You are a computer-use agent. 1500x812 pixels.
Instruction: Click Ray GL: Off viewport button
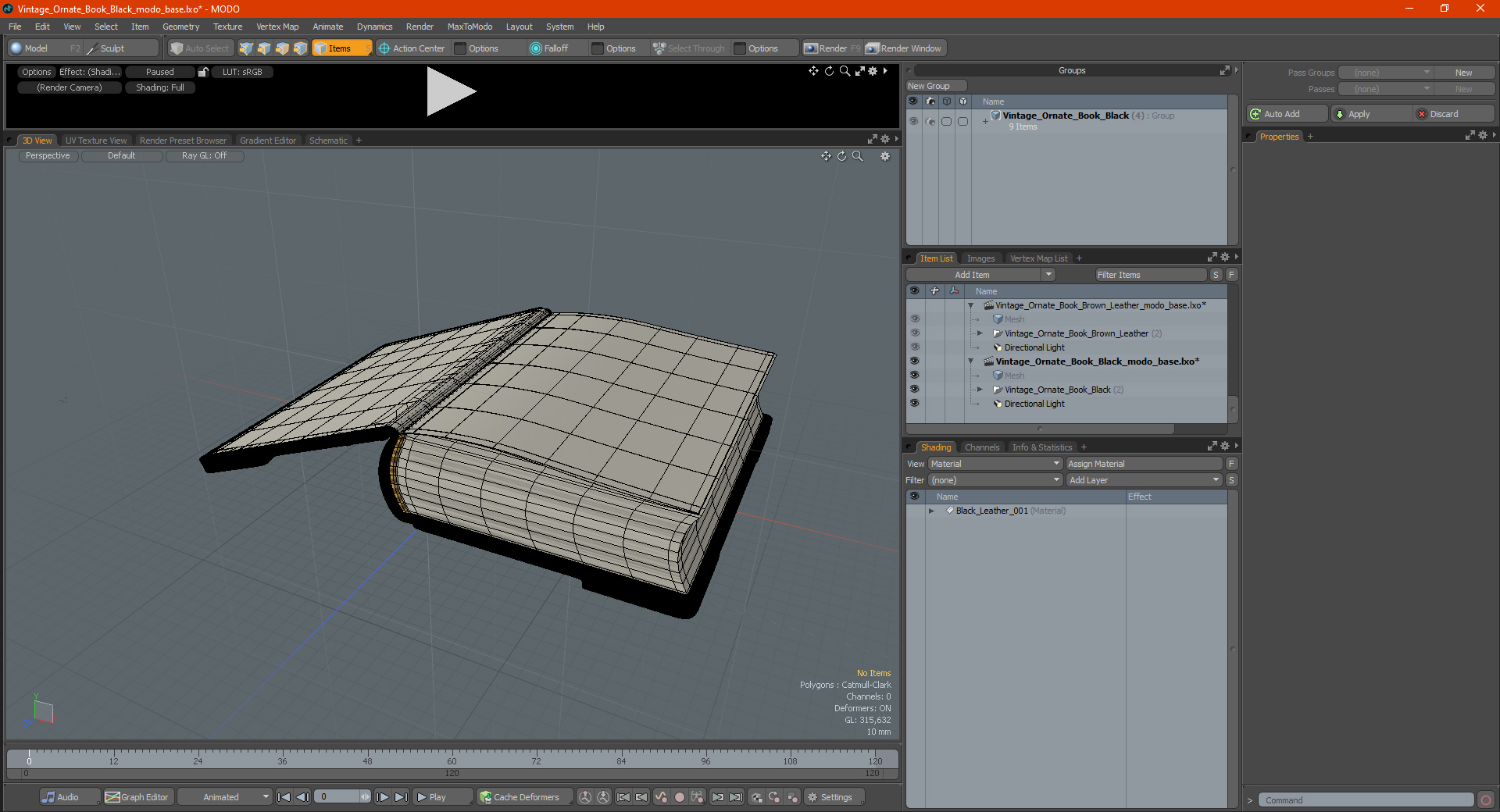click(205, 156)
